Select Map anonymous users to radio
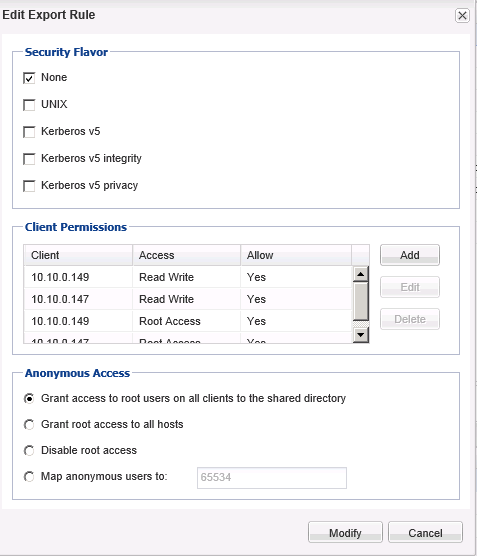The height and width of the screenshot is (556, 477). 29,477
